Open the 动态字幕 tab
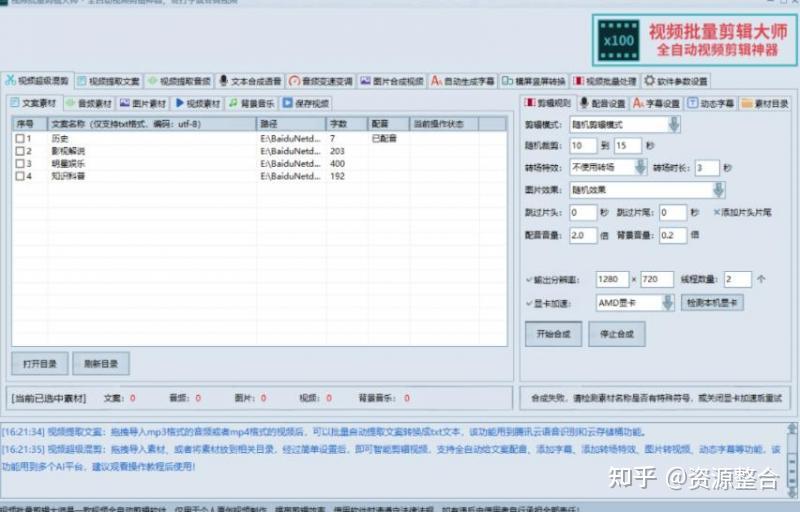The height and width of the screenshot is (512, 800). coord(711,104)
